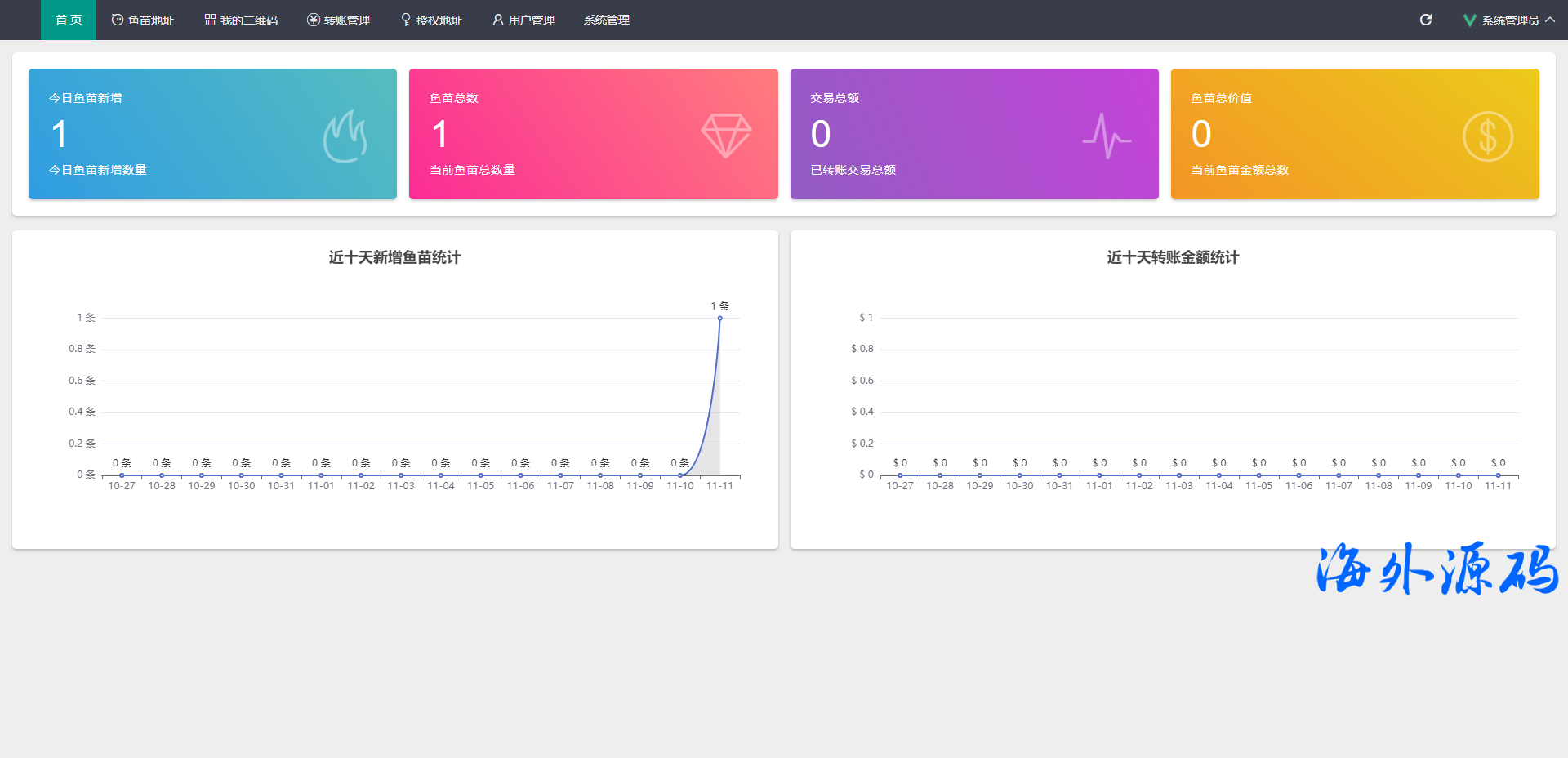Click the dollar coin icon on orange card
Image resolution: width=1568 pixels, height=758 pixels.
(x=1487, y=136)
